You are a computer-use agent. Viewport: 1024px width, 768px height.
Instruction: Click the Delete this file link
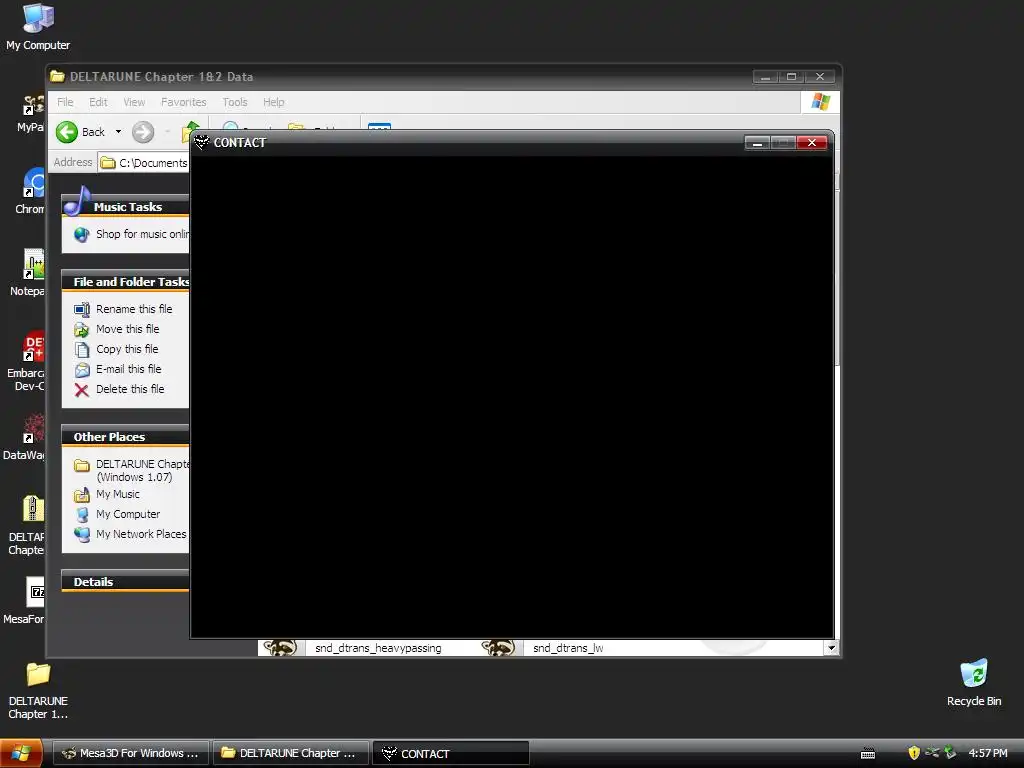coord(130,389)
